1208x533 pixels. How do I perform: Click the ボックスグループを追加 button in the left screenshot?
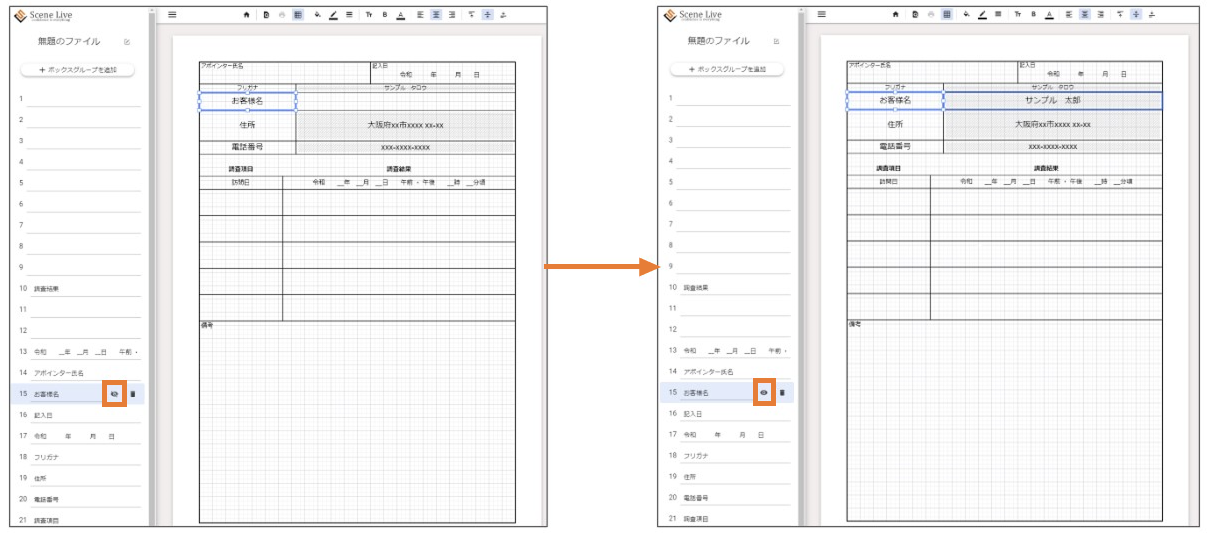click(x=78, y=70)
